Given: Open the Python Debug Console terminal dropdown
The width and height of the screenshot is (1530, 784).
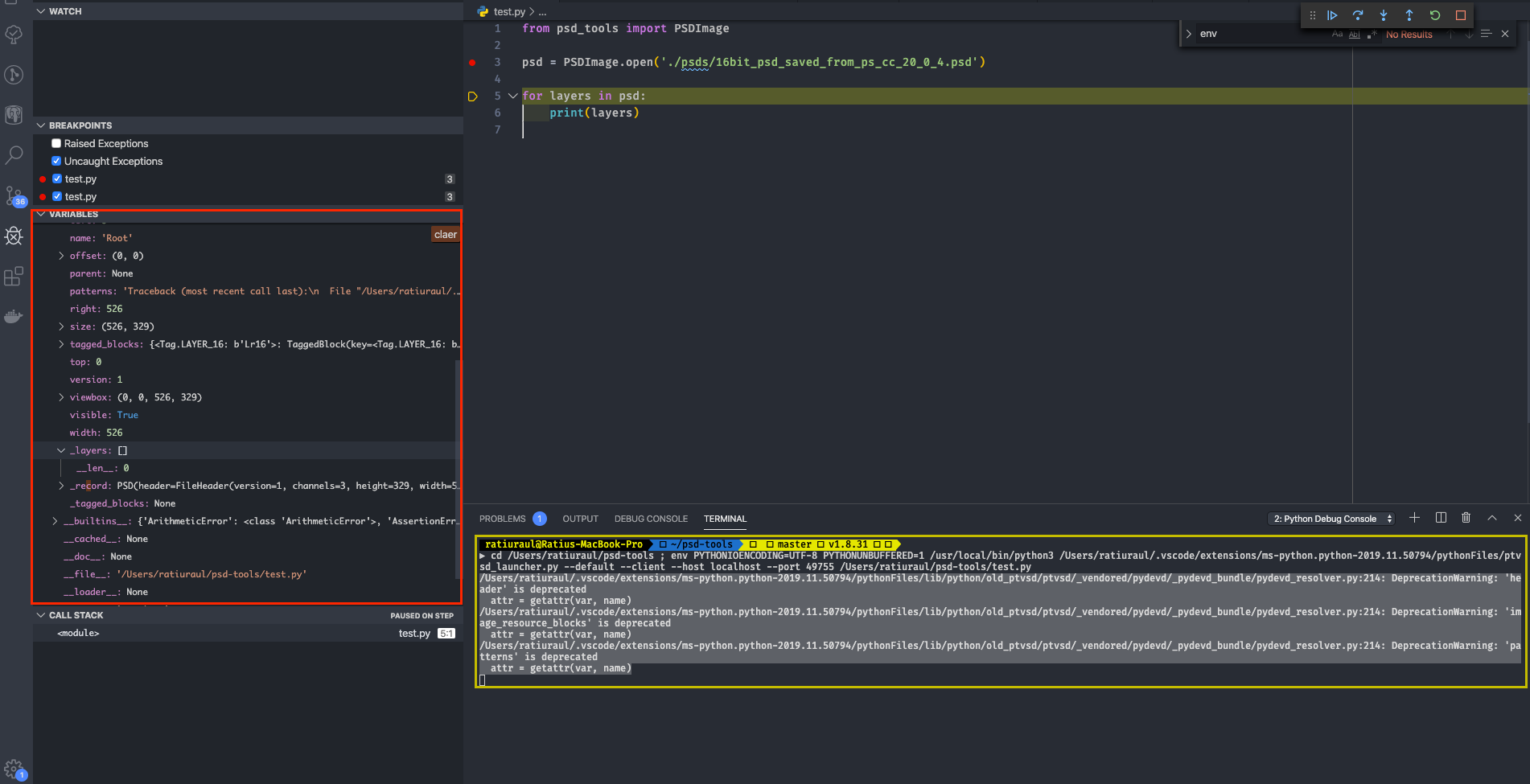Looking at the screenshot, I should tap(1332, 519).
